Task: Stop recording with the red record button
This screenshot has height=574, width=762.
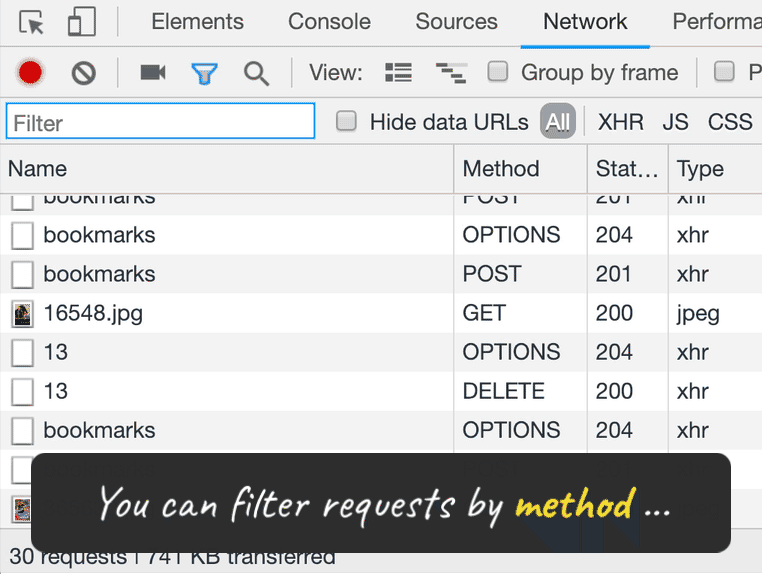Action: coord(30,72)
